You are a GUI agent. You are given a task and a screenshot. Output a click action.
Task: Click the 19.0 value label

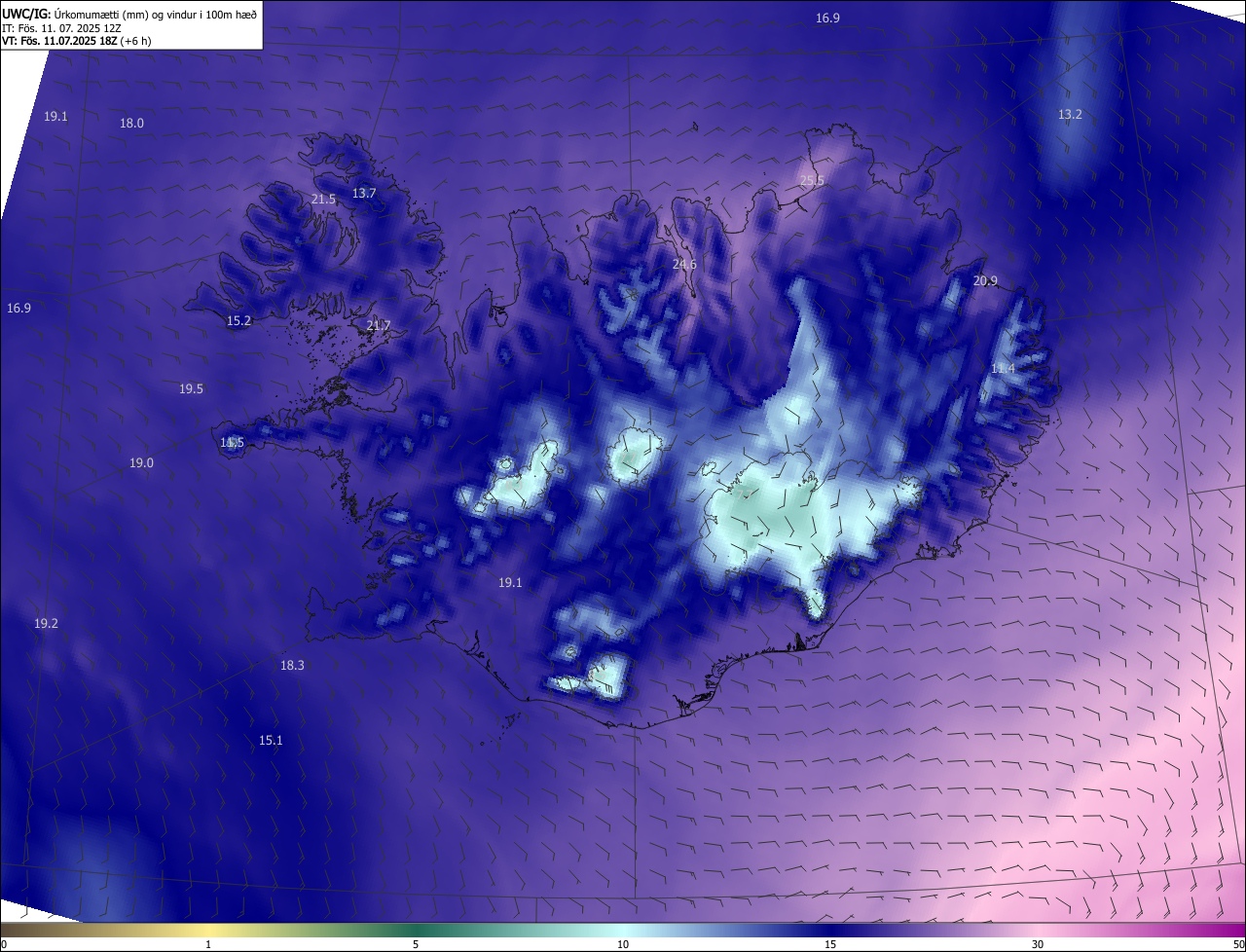pyautogui.click(x=141, y=463)
